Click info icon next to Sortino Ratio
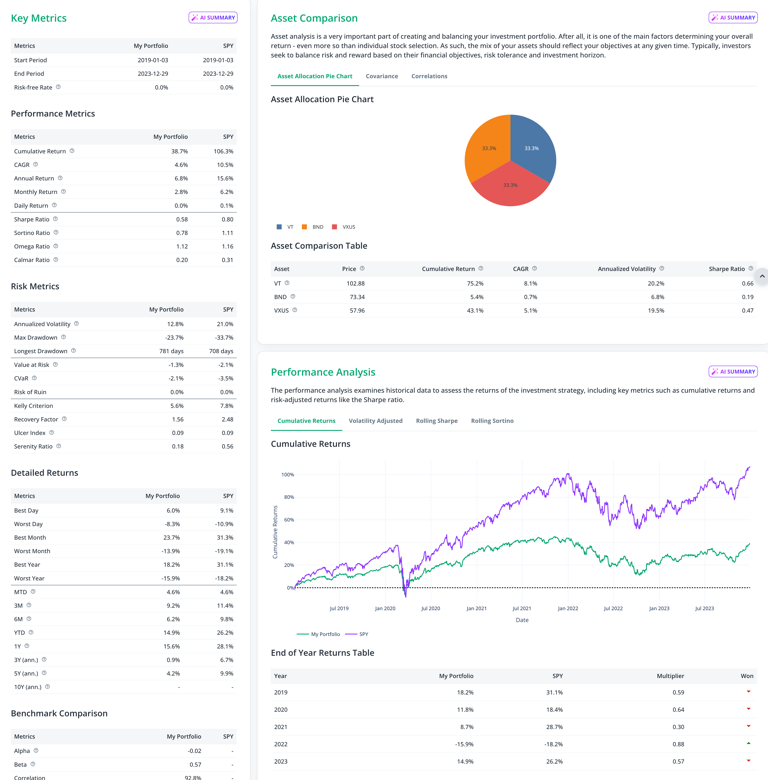Image resolution: width=768 pixels, height=780 pixels. (x=56, y=232)
